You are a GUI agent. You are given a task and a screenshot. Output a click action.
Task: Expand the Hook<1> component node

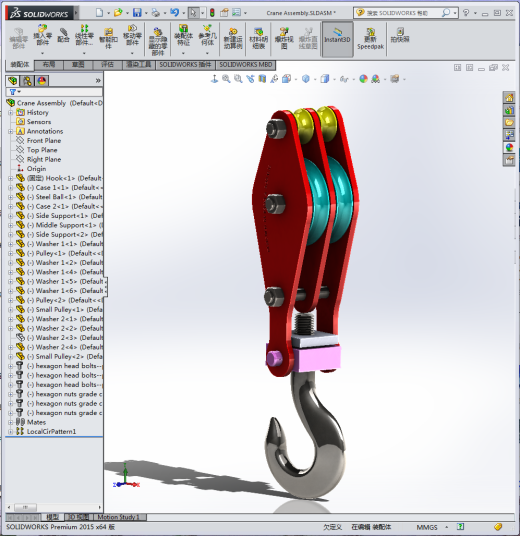tap(10, 178)
